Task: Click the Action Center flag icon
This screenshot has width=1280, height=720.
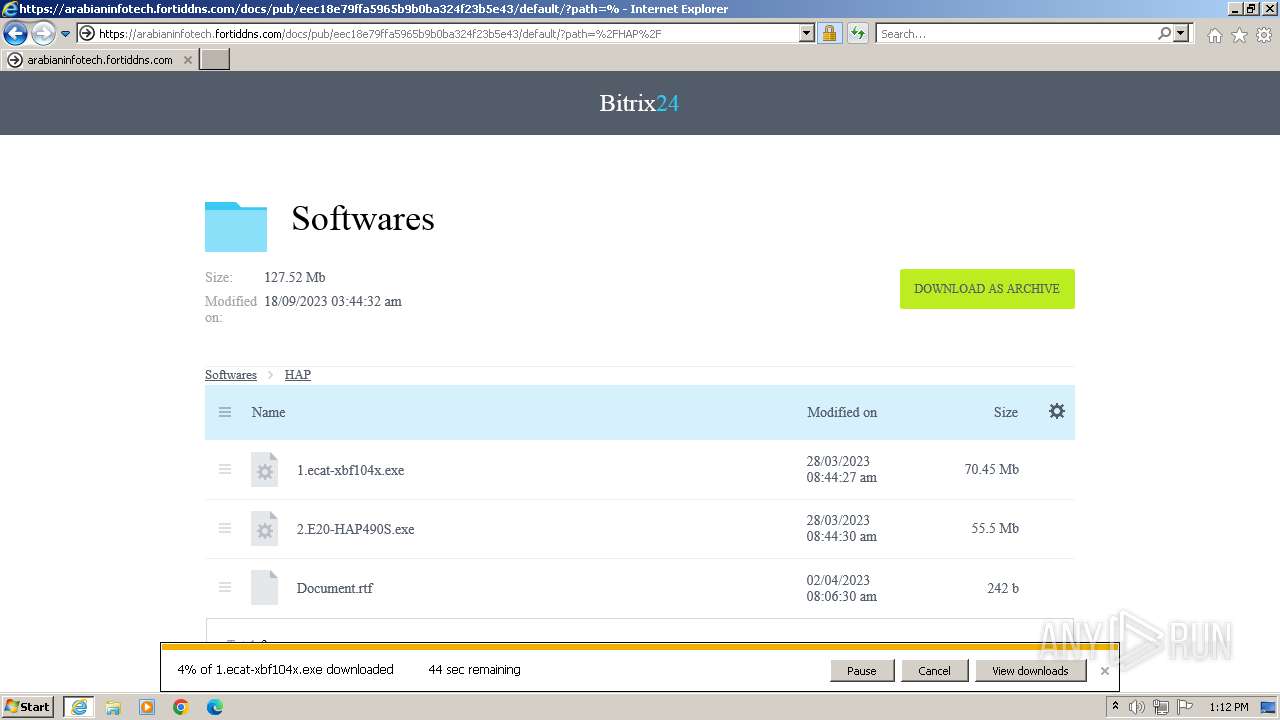Action: coord(1185,707)
